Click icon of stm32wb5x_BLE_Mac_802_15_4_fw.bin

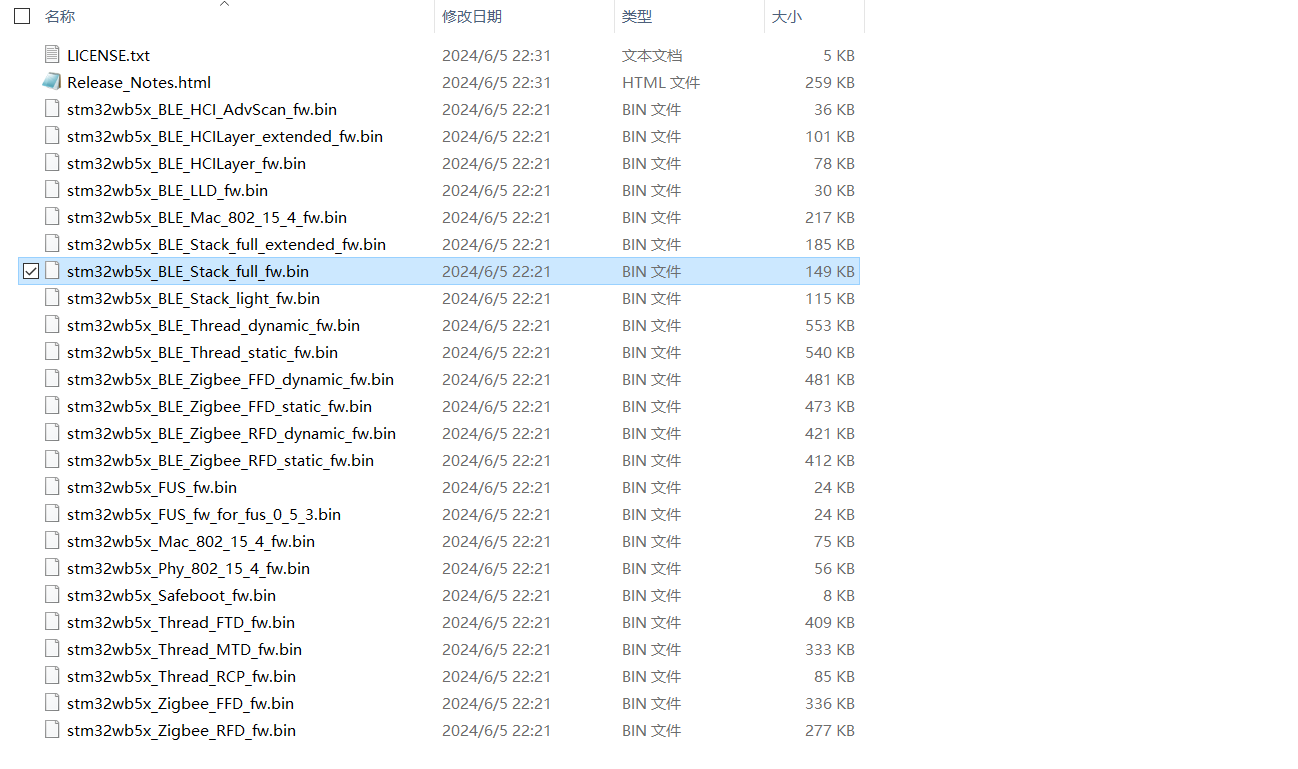coord(52,217)
